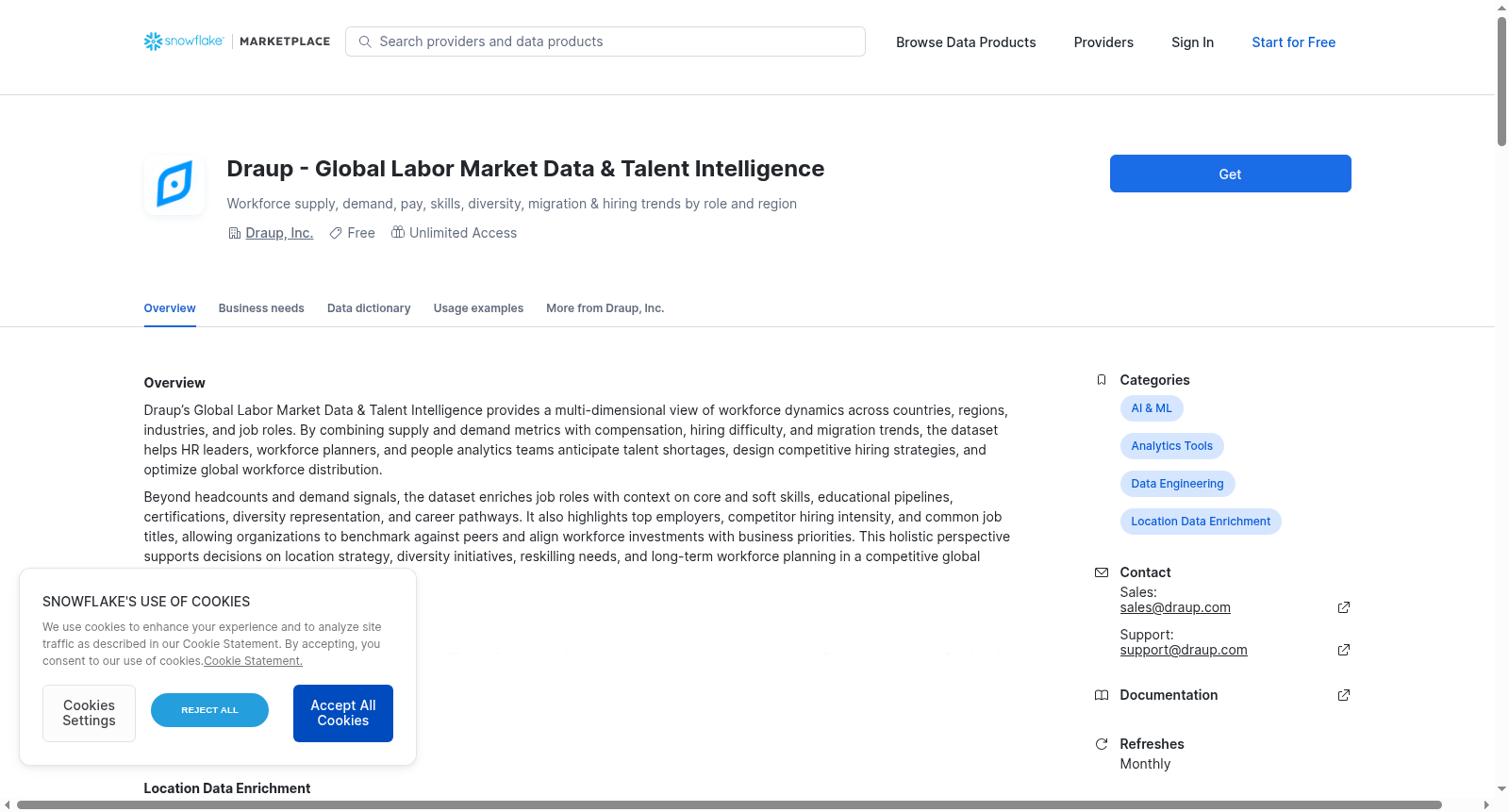Open the Documentation link
This screenshot has width=1509, height=812.
1169,695
